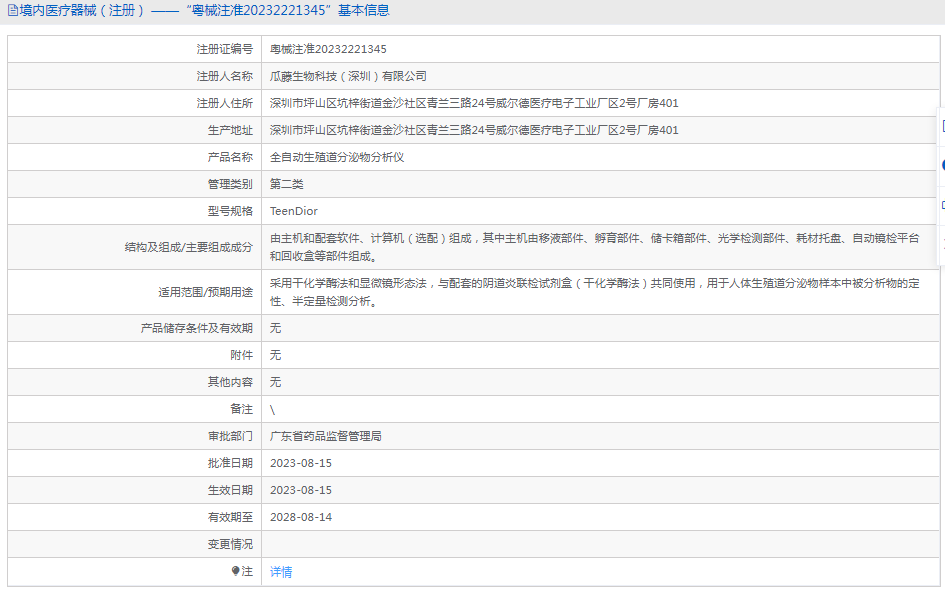The image size is (945, 594).
Task: Click the 适用范围/预期用途 label
Action: 206,292
